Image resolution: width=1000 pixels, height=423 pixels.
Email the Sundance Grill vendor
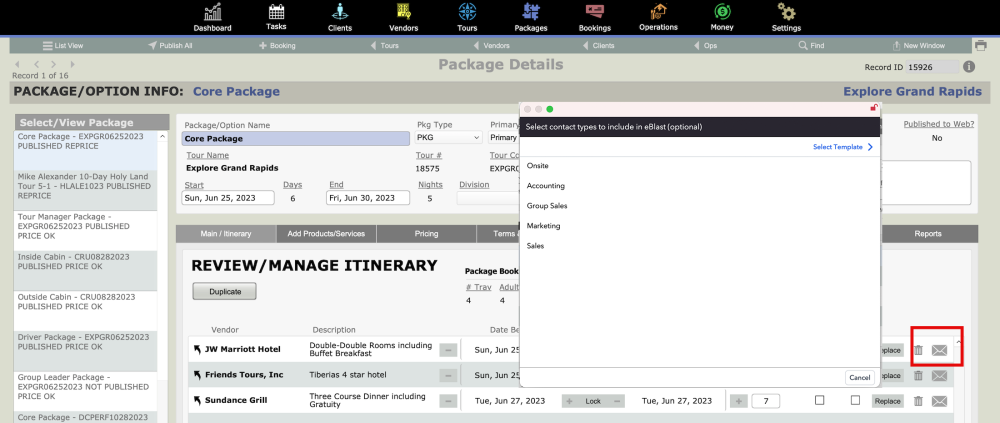tap(939, 401)
